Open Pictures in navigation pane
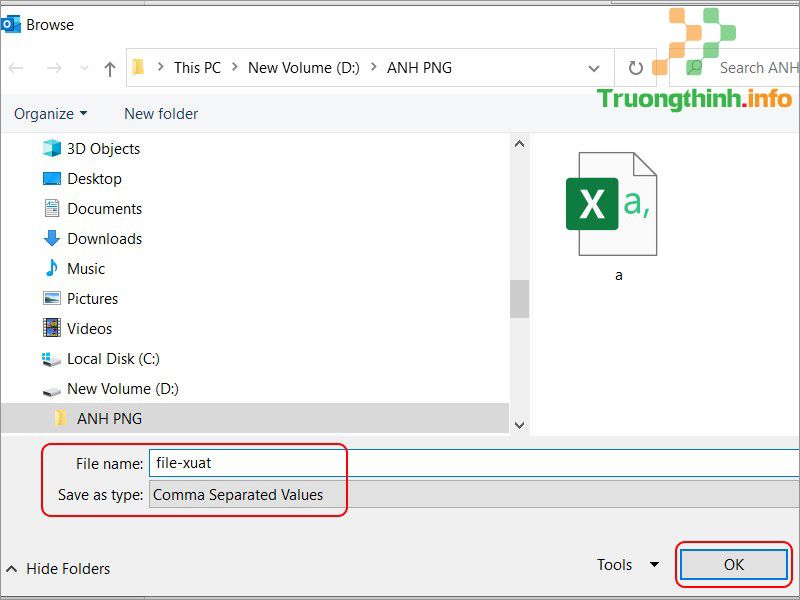Image resolution: width=800 pixels, height=600 pixels. (92, 298)
